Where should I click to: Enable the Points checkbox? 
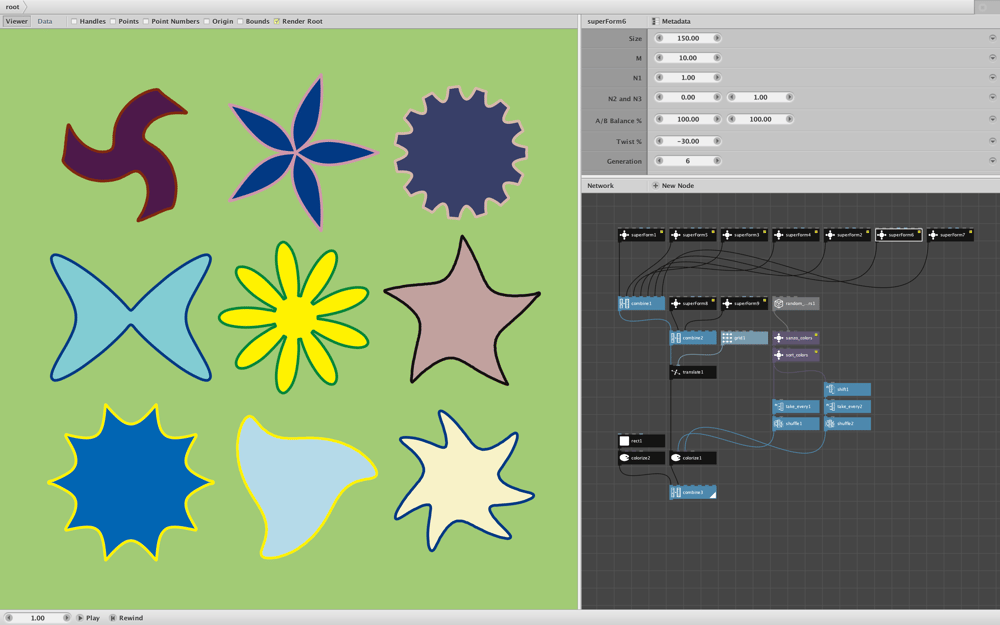point(113,22)
